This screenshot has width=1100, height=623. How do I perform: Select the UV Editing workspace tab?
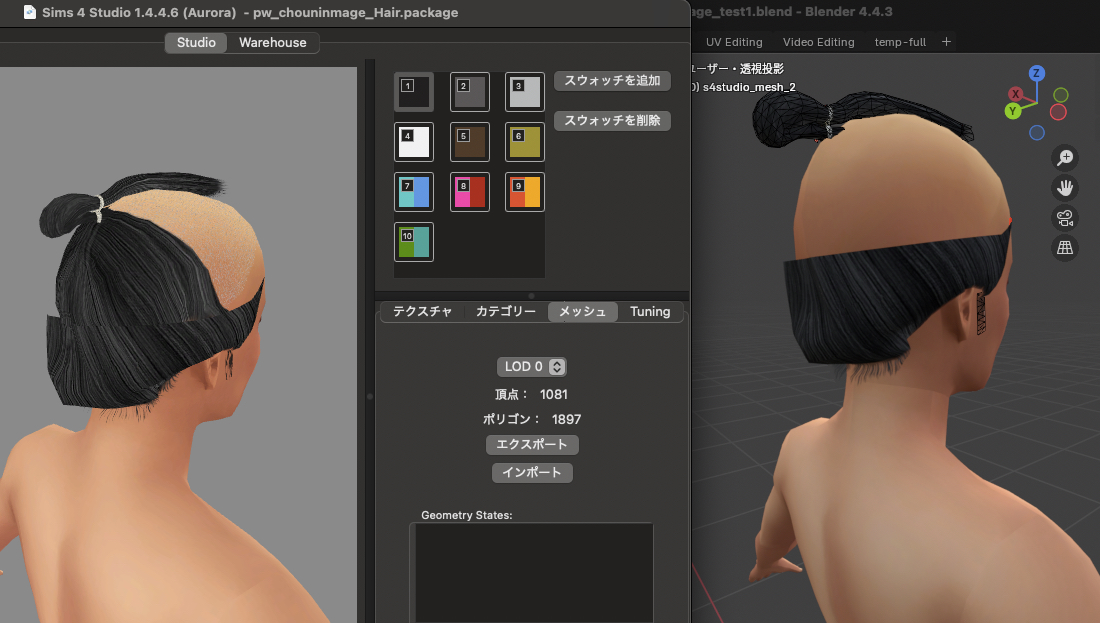(x=734, y=42)
